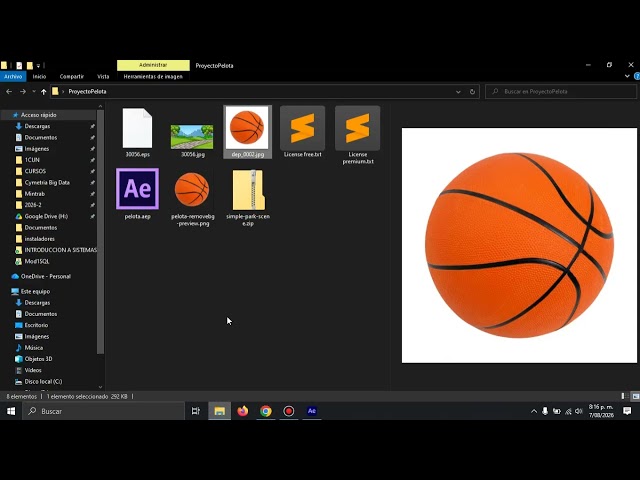Open Música under Este equipo

(x=33, y=348)
